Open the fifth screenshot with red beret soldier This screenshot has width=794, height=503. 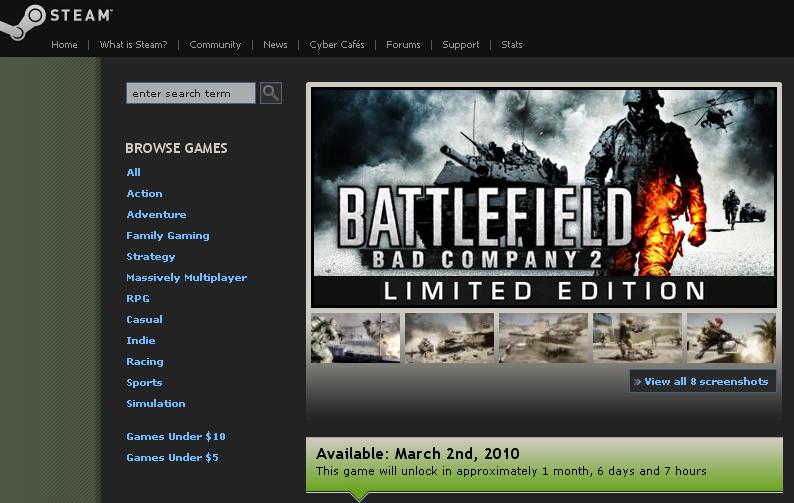coord(731,338)
